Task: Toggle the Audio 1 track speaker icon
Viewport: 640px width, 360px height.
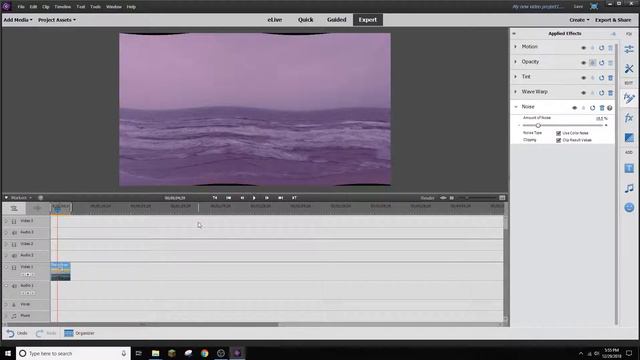Action: coord(14,286)
